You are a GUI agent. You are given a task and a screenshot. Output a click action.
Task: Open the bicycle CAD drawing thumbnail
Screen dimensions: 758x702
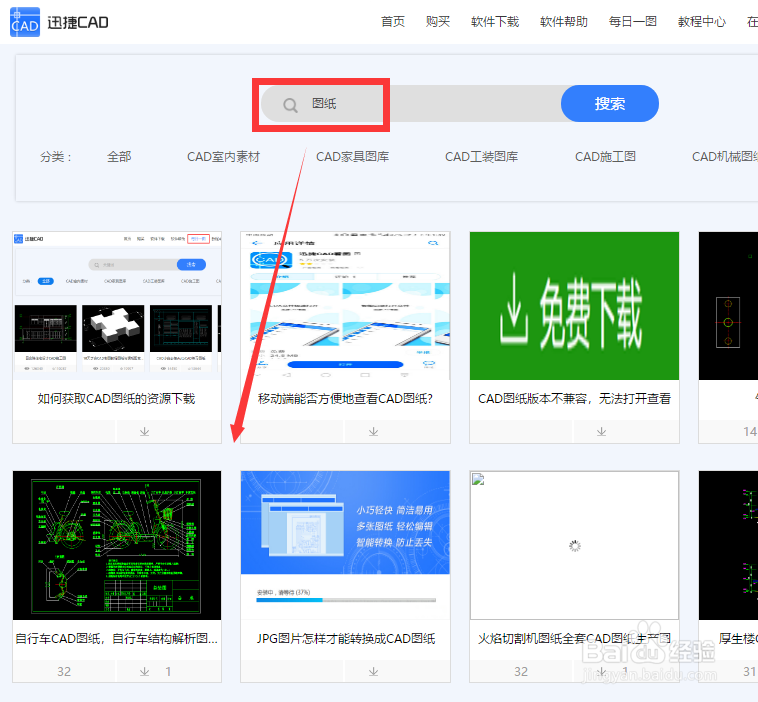(x=117, y=545)
